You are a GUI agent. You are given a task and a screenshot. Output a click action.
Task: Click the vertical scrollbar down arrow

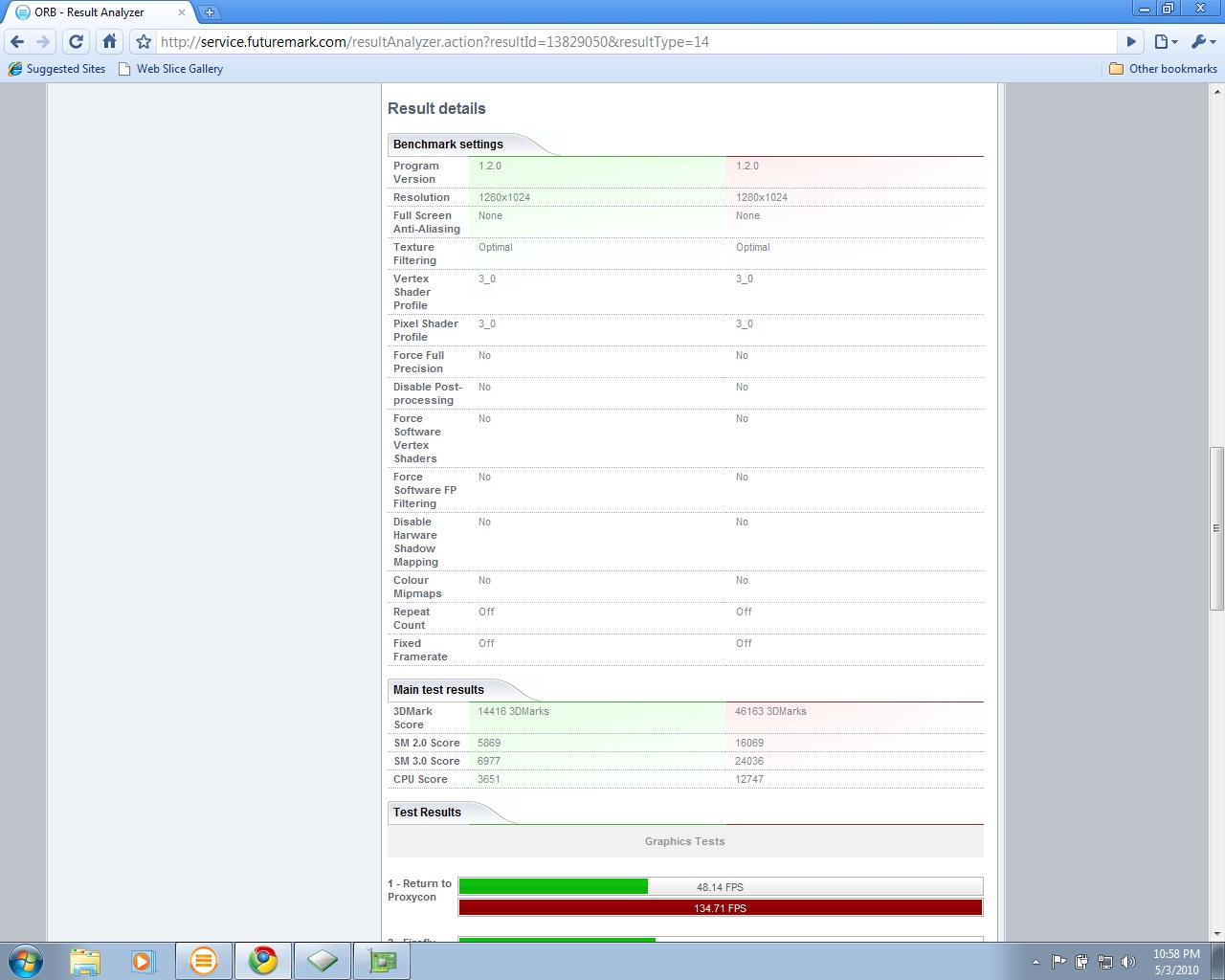click(x=1217, y=933)
